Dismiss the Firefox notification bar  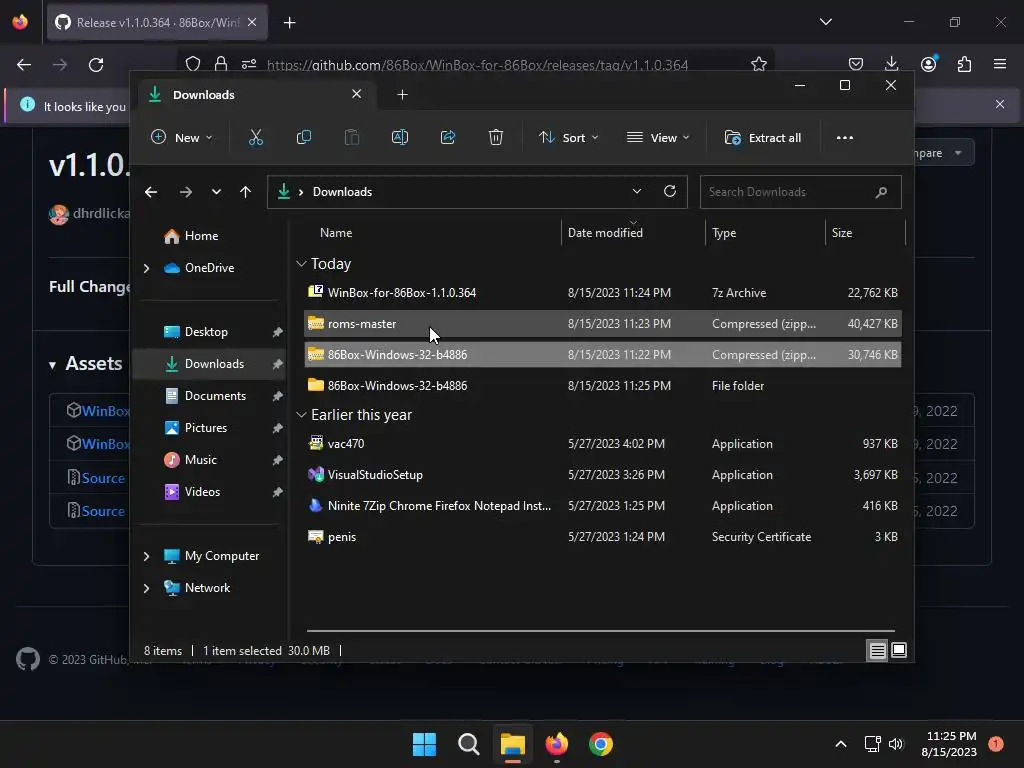click(1000, 104)
